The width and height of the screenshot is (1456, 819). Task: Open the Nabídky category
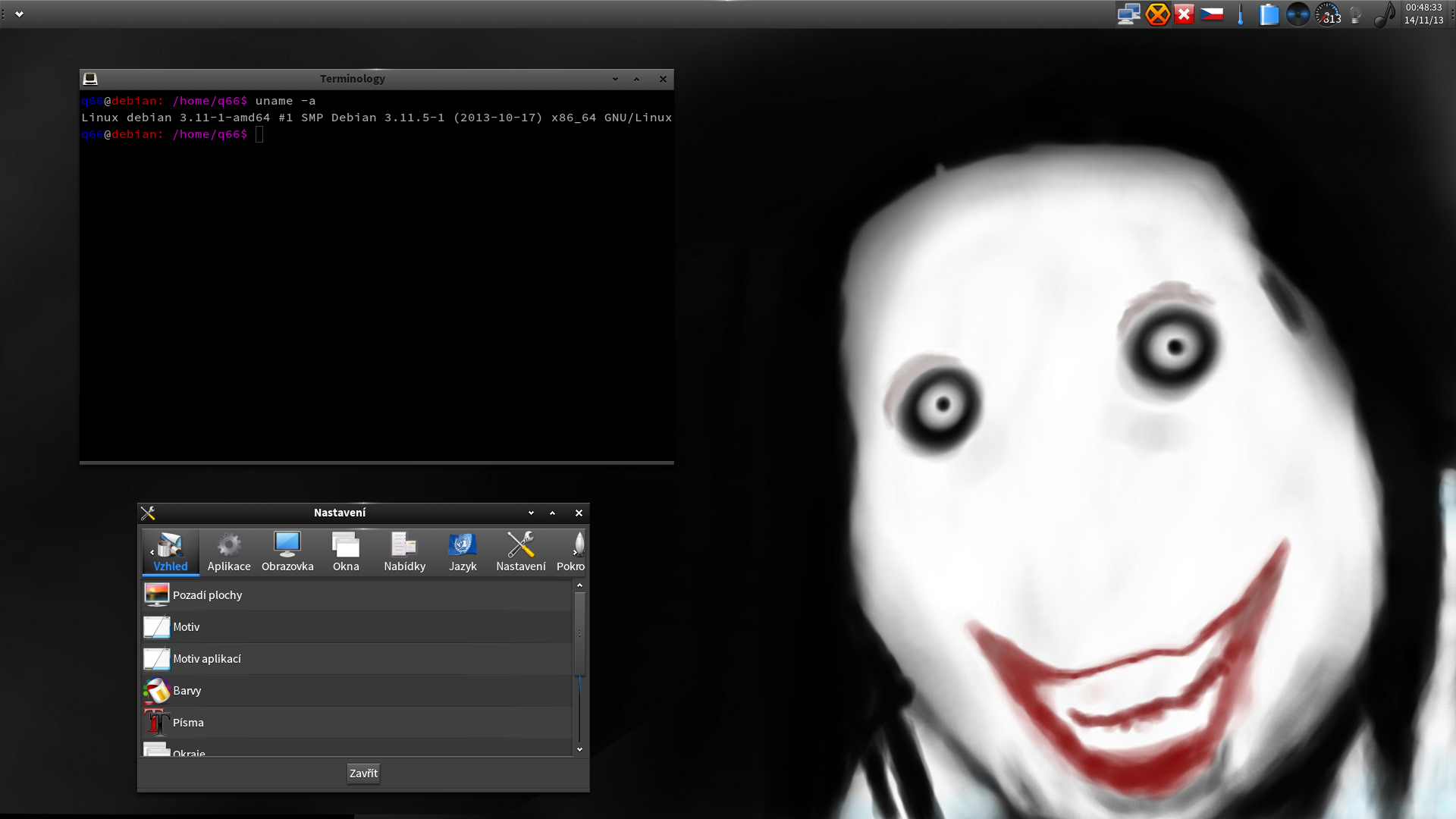(x=404, y=552)
